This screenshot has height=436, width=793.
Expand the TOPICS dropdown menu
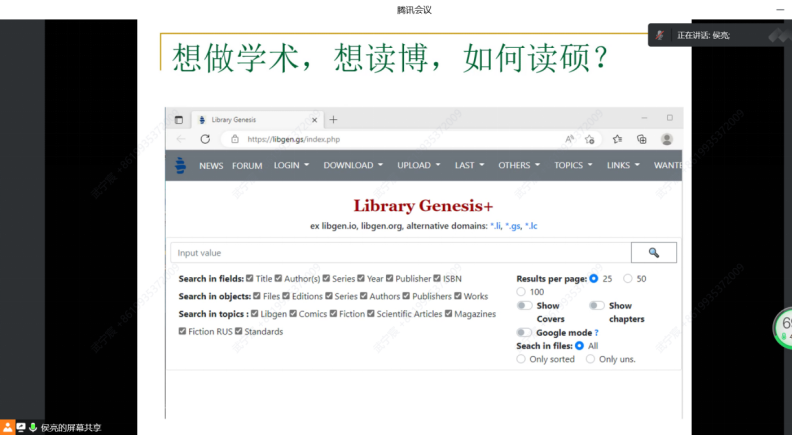(x=573, y=165)
